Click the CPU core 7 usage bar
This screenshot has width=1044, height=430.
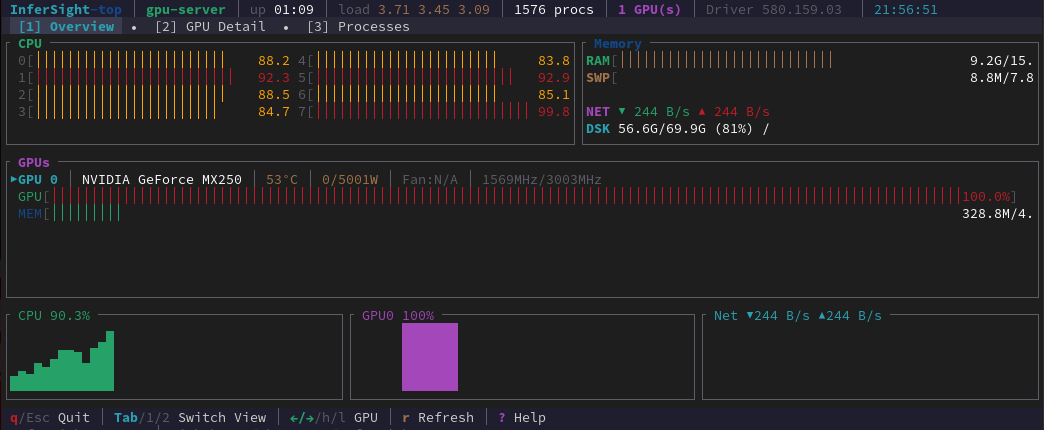[419, 112]
